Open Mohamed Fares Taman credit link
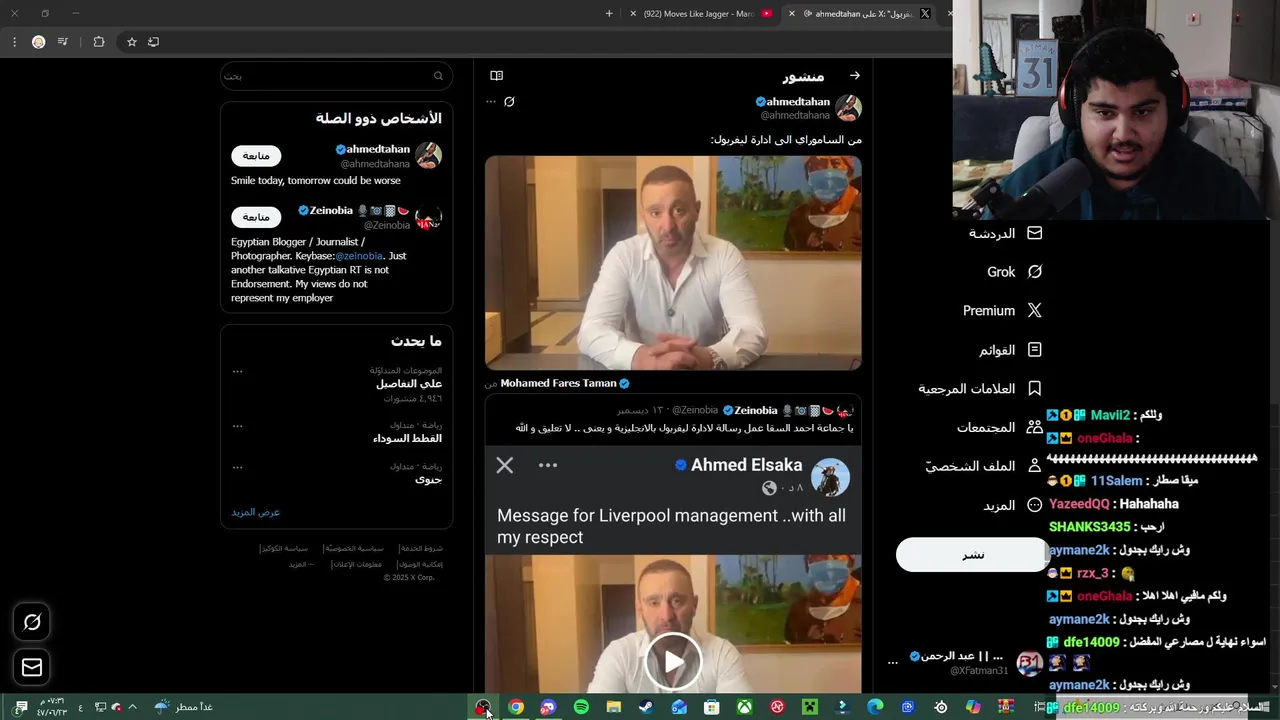This screenshot has height=720, width=1280. click(565, 383)
